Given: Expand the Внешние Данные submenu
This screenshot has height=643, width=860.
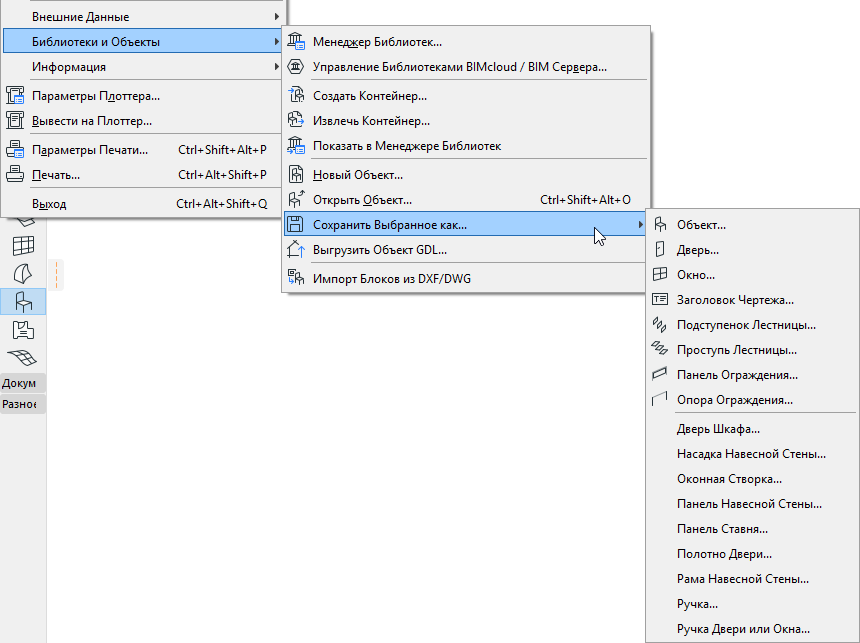Looking at the screenshot, I should (142, 16).
